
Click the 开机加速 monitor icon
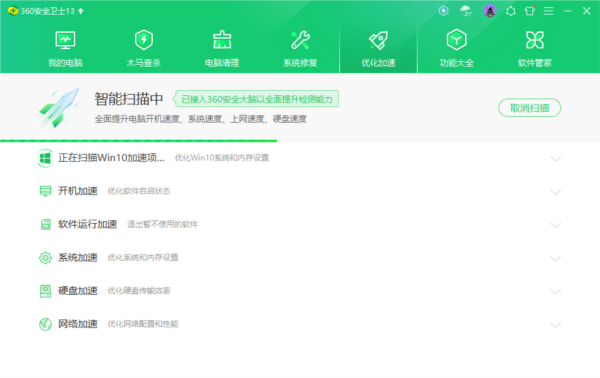45,191
